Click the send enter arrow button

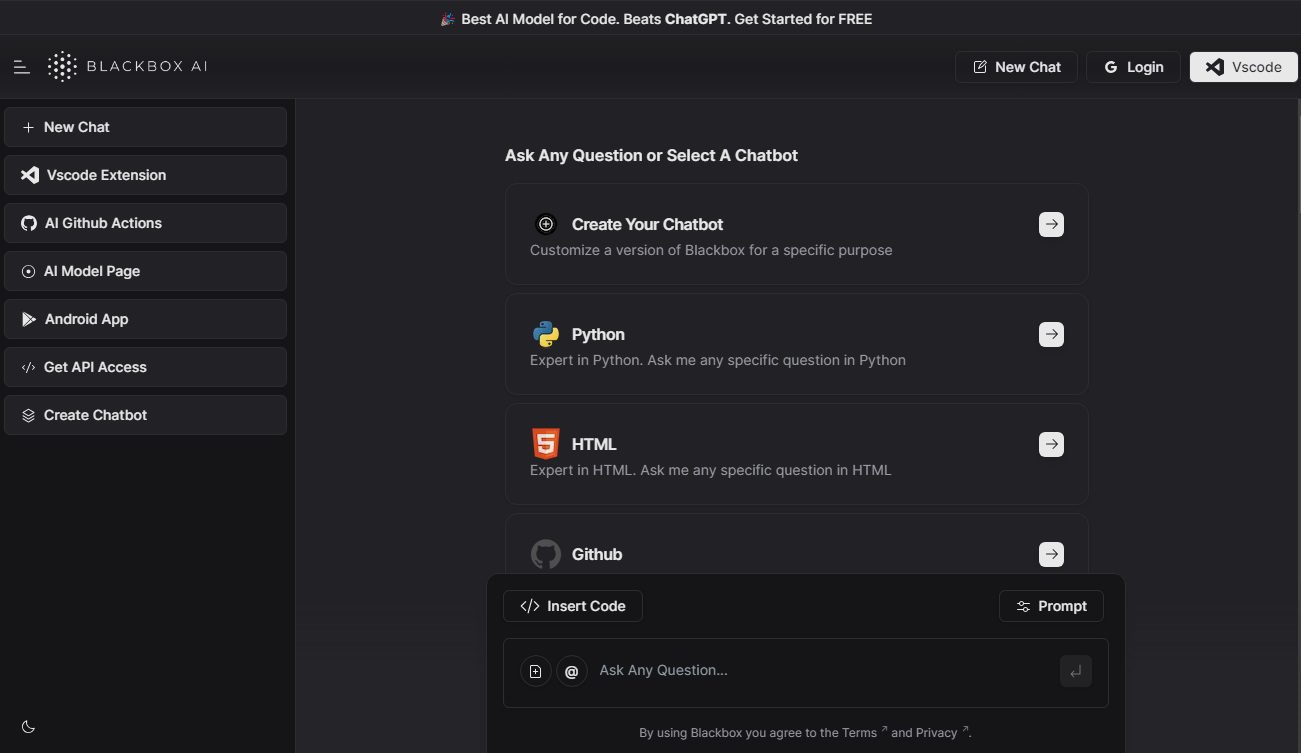pos(1076,672)
